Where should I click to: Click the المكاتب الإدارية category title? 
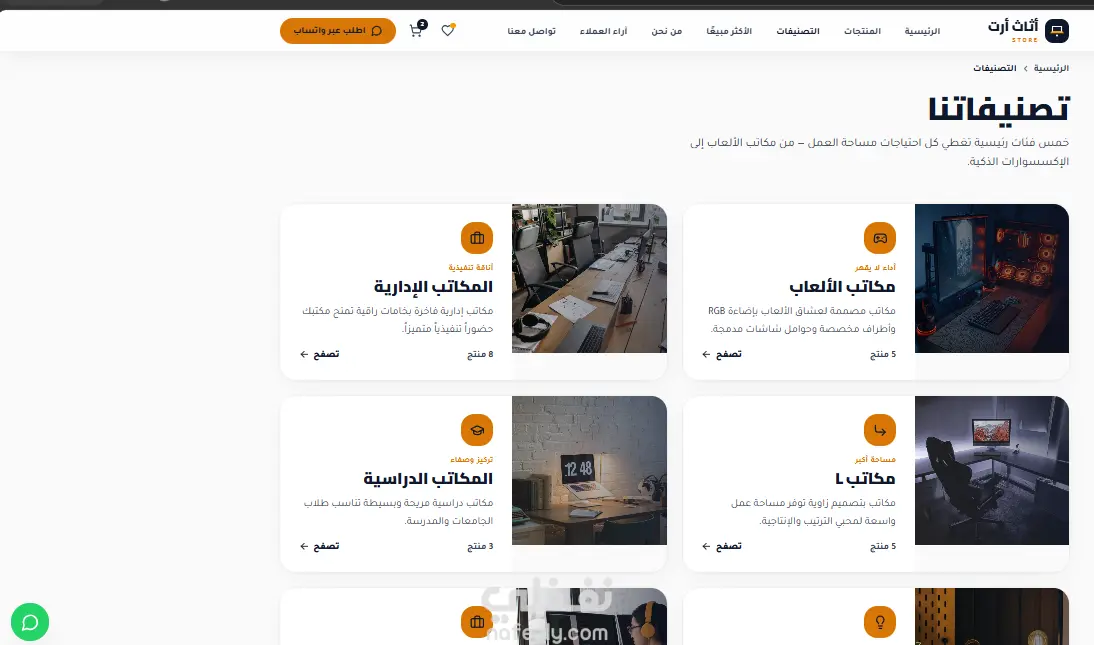433,286
